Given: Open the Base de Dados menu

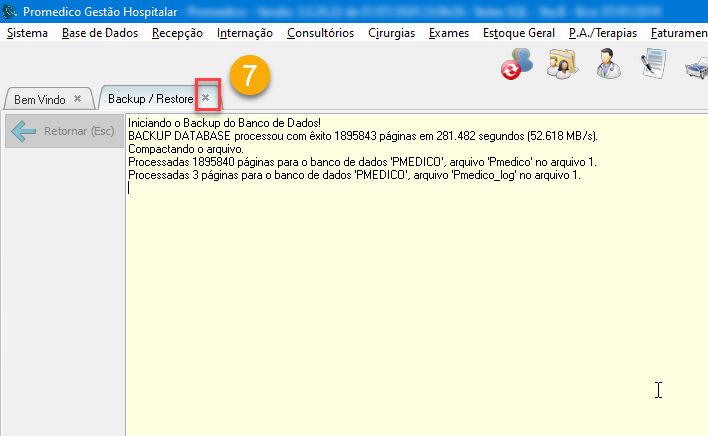Looking at the screenshot, I should [x=100, y=33].
